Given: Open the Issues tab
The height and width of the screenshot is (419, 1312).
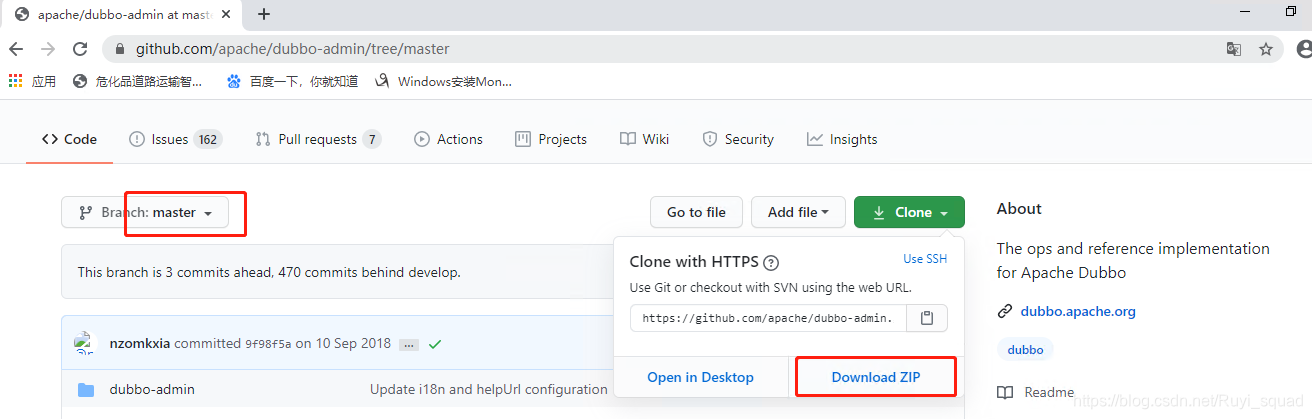Looking at the screenshot, I should 175,139.
